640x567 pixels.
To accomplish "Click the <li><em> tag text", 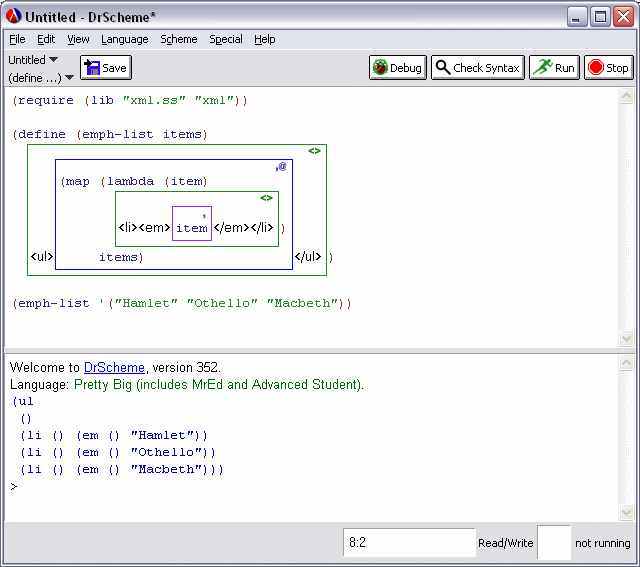I will 144,227.
